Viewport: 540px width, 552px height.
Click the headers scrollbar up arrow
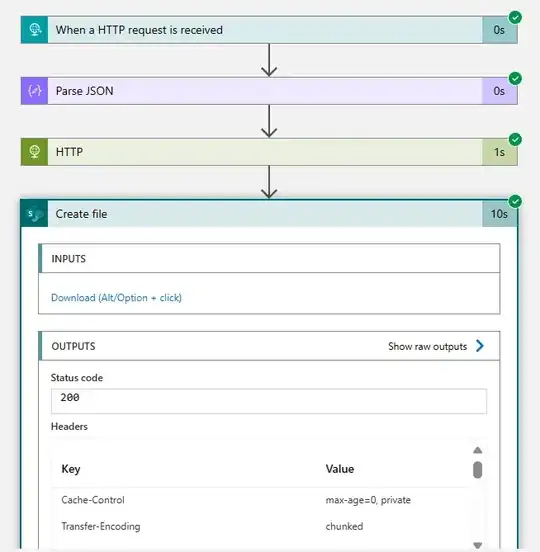pos(477,450)
